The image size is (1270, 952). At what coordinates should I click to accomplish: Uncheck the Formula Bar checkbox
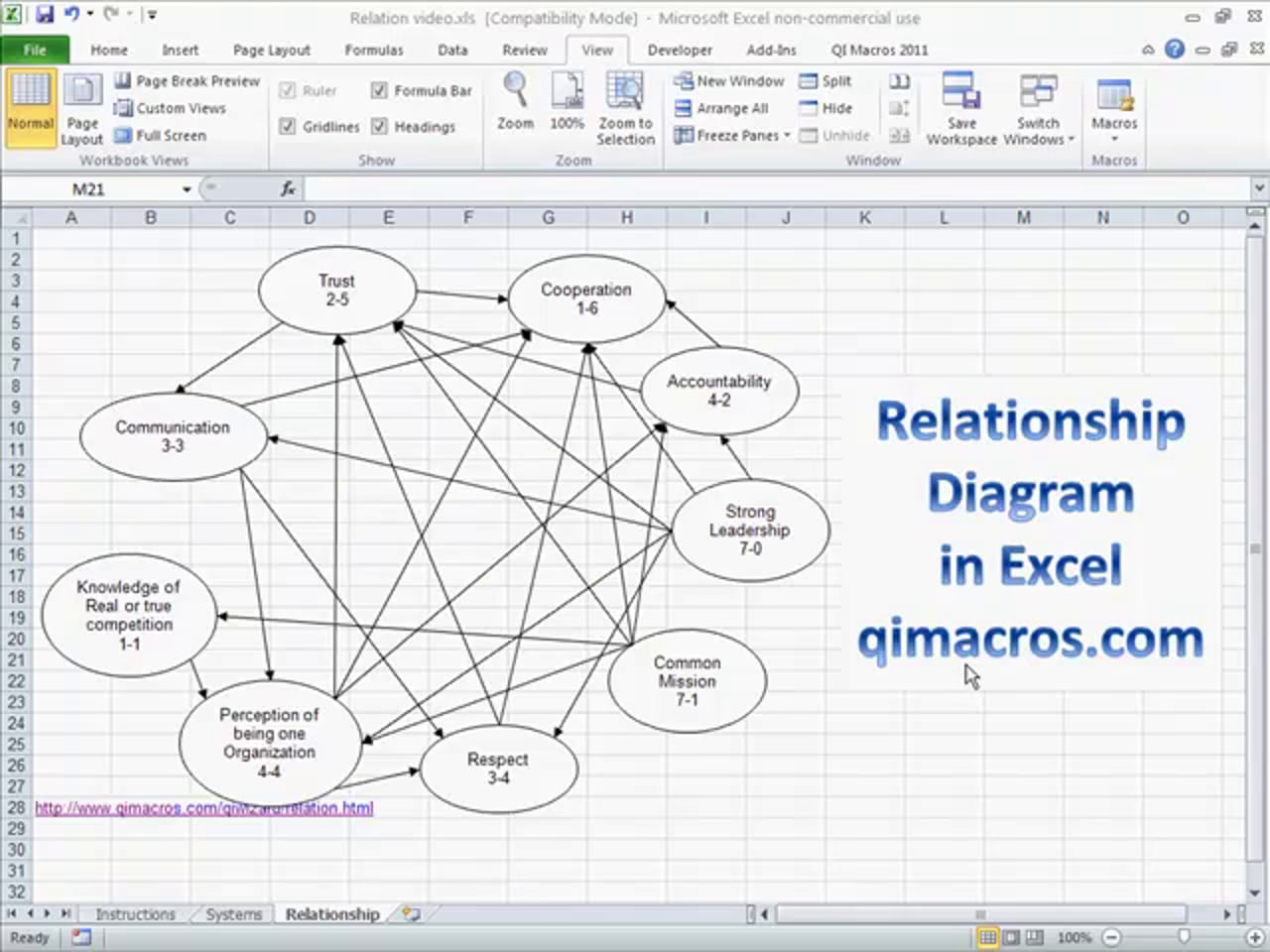(x=379, y=90)
